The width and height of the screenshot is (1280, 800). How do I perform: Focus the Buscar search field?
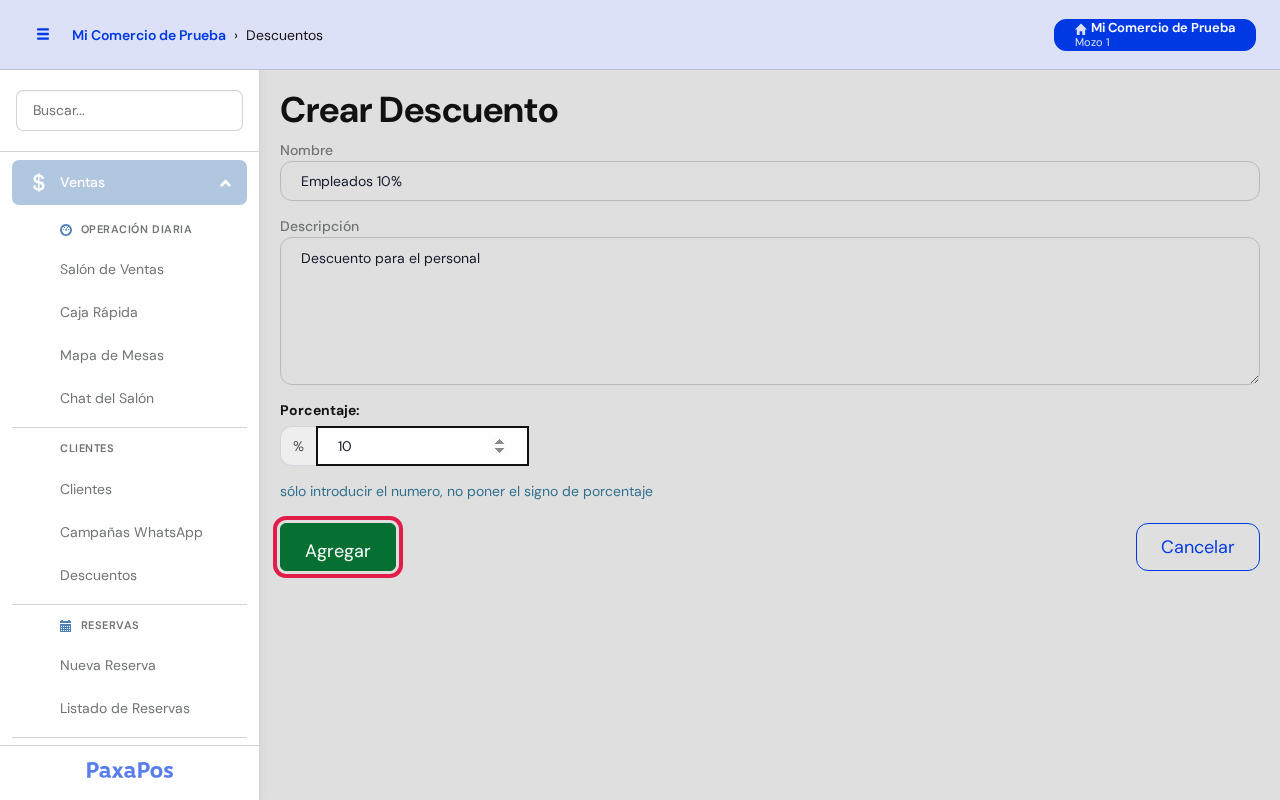click(129, 110)
